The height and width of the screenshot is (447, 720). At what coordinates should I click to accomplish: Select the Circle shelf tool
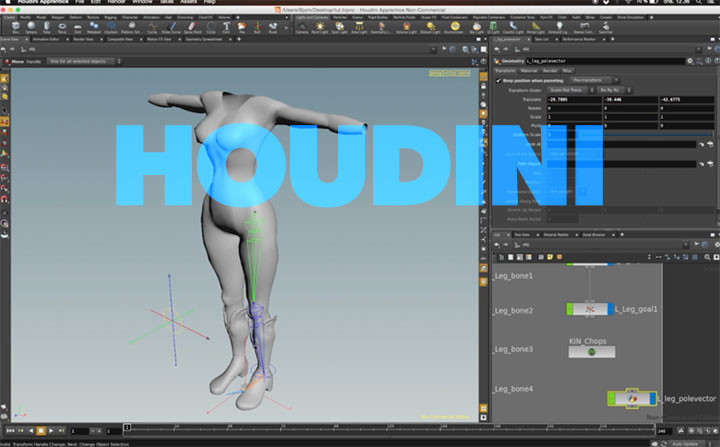pyautogui.click(x=211, y=28)
